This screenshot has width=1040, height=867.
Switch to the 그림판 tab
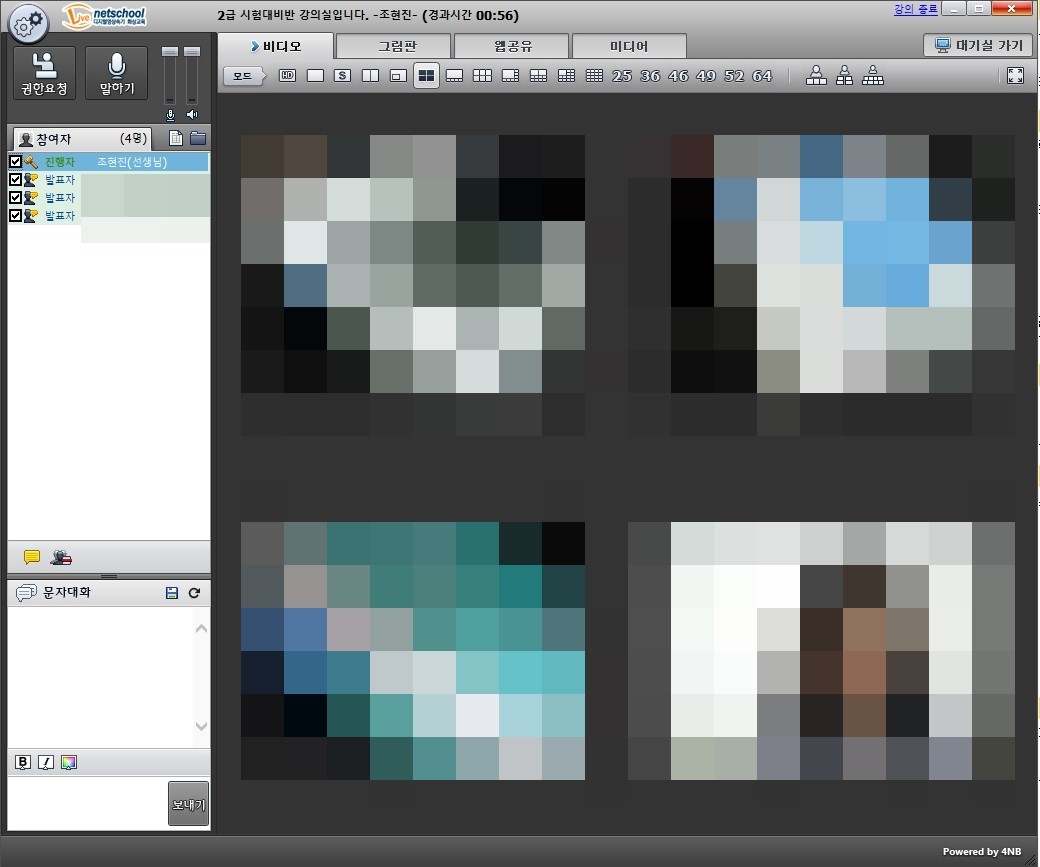[392, 46]
